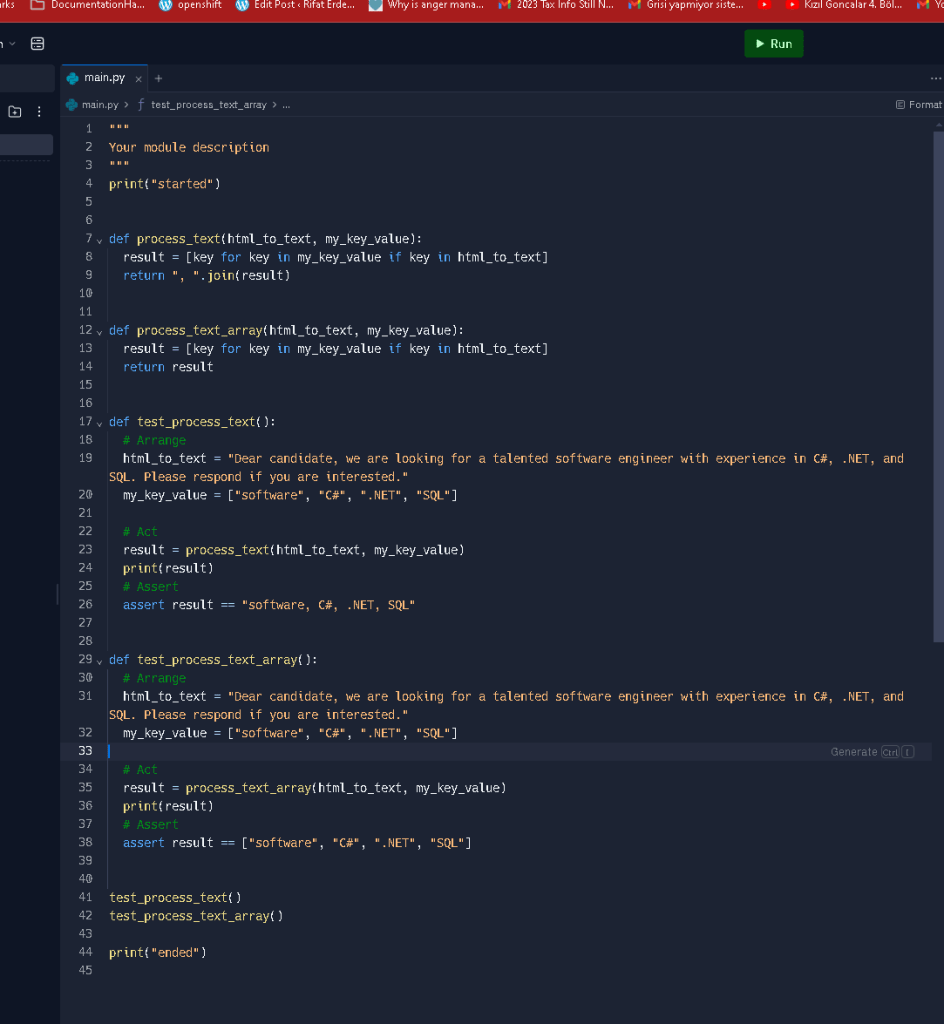Select the highlighted file row in the sidebar

point(26,144)
